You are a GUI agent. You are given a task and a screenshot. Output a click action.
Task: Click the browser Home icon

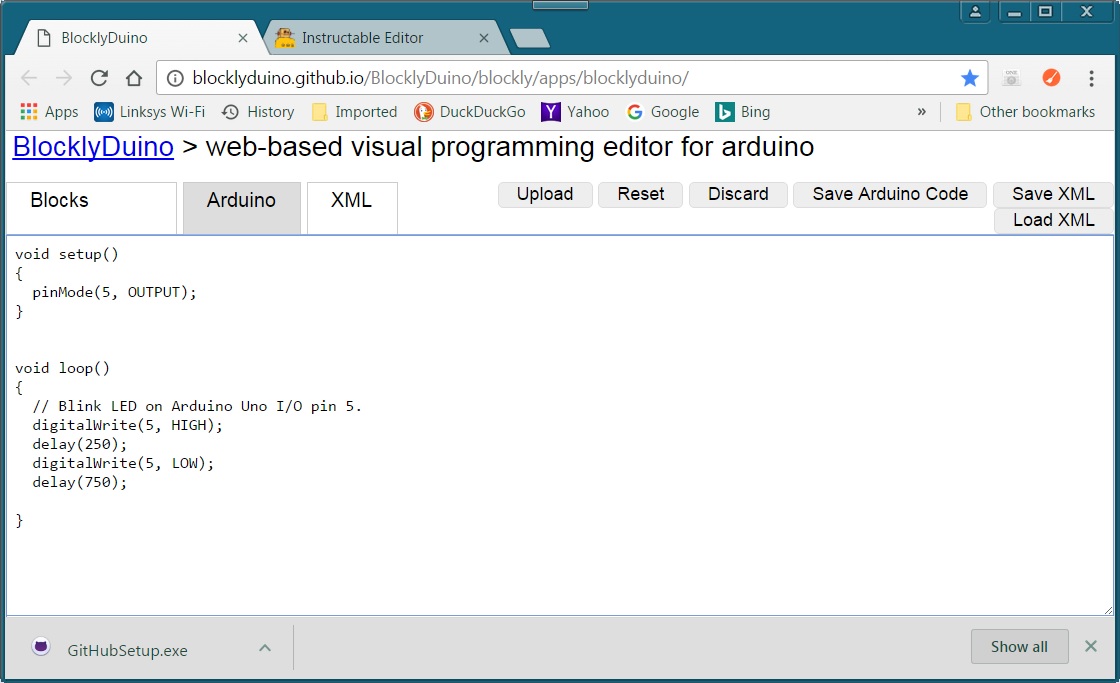point(134,77)
